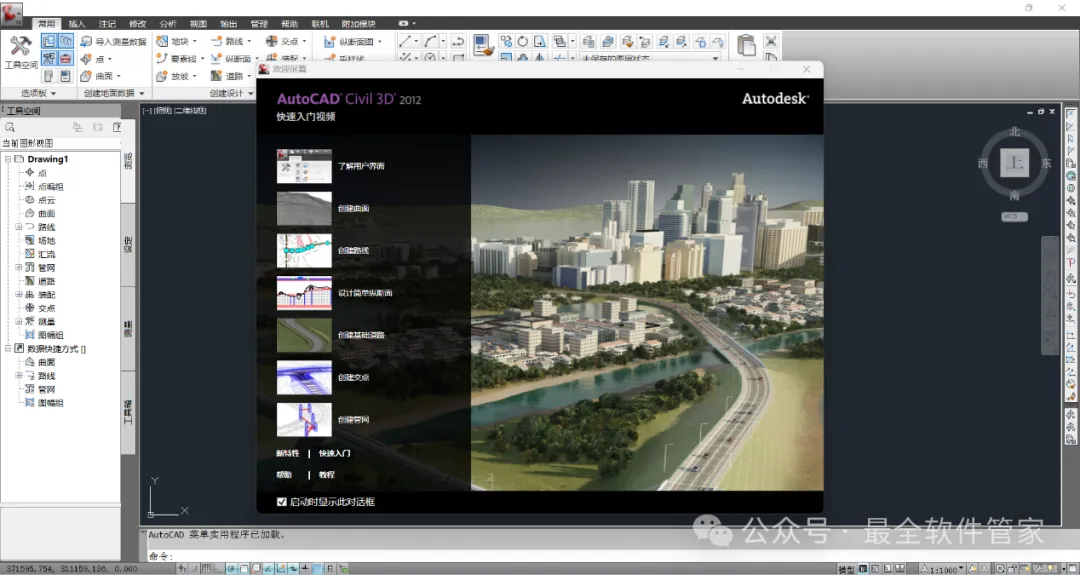Click the Line draw tool icon
Screen dimensions: 1080x575
tap(405, 41)
